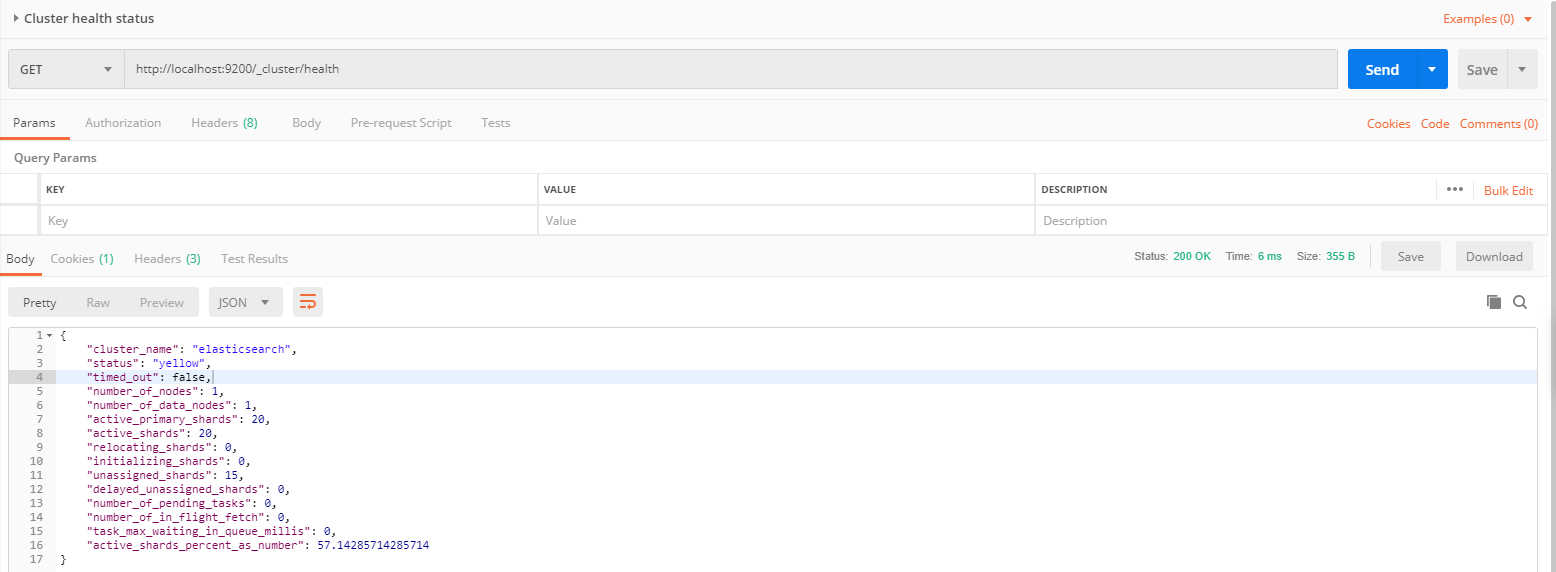Open the Save request dropdown arrow
1556x572 pixels.
1522,69
